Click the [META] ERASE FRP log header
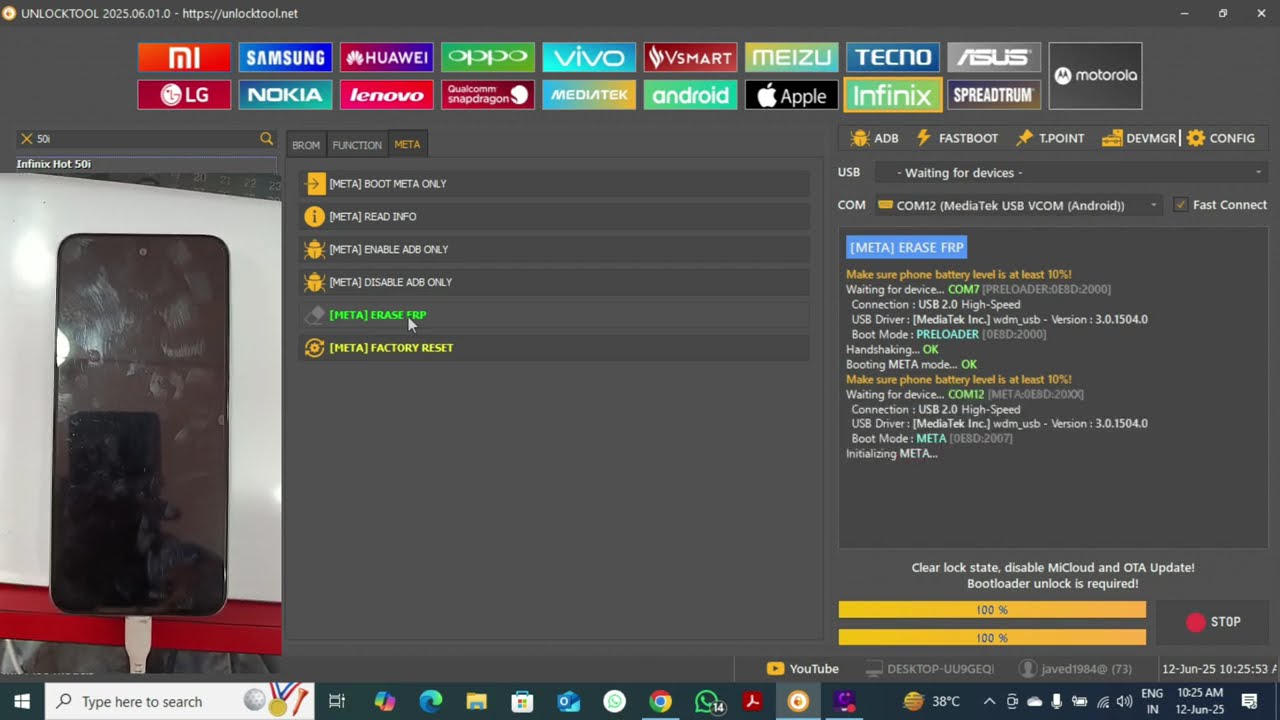Screen dimensions: 1280x720 (907, 247)
